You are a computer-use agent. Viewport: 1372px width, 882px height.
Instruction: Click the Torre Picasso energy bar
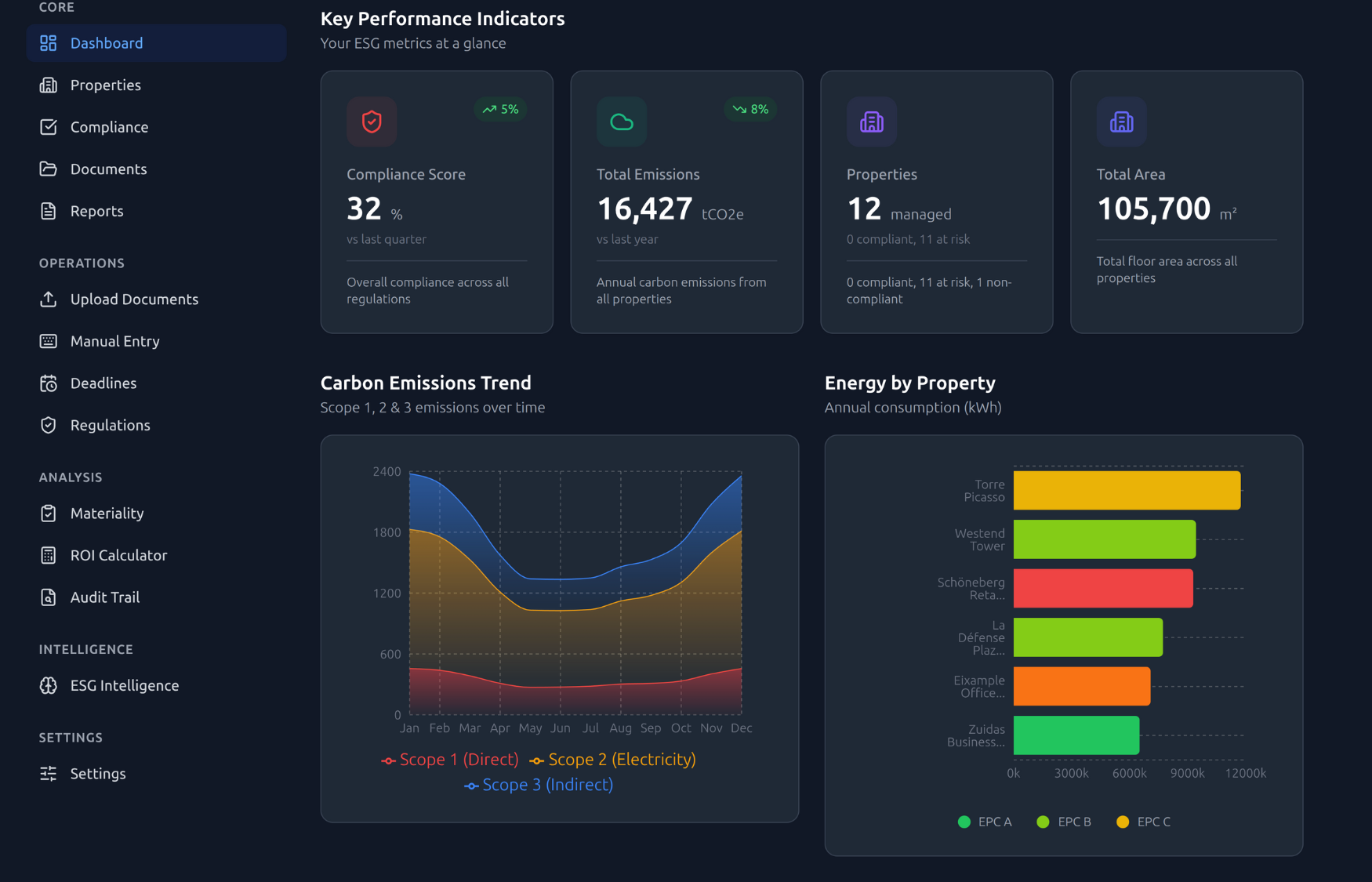point(1127,490)
